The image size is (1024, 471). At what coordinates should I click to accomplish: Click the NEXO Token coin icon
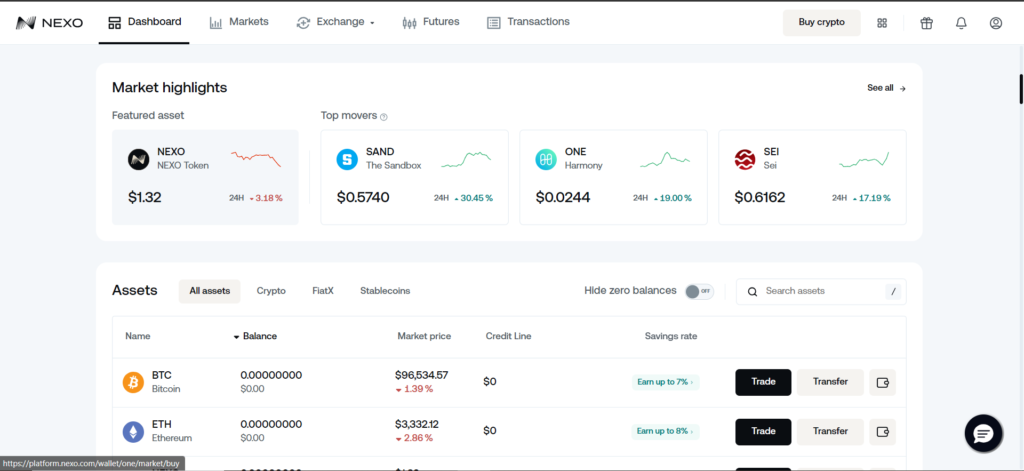pyautogui.click(x=138, y=159)
